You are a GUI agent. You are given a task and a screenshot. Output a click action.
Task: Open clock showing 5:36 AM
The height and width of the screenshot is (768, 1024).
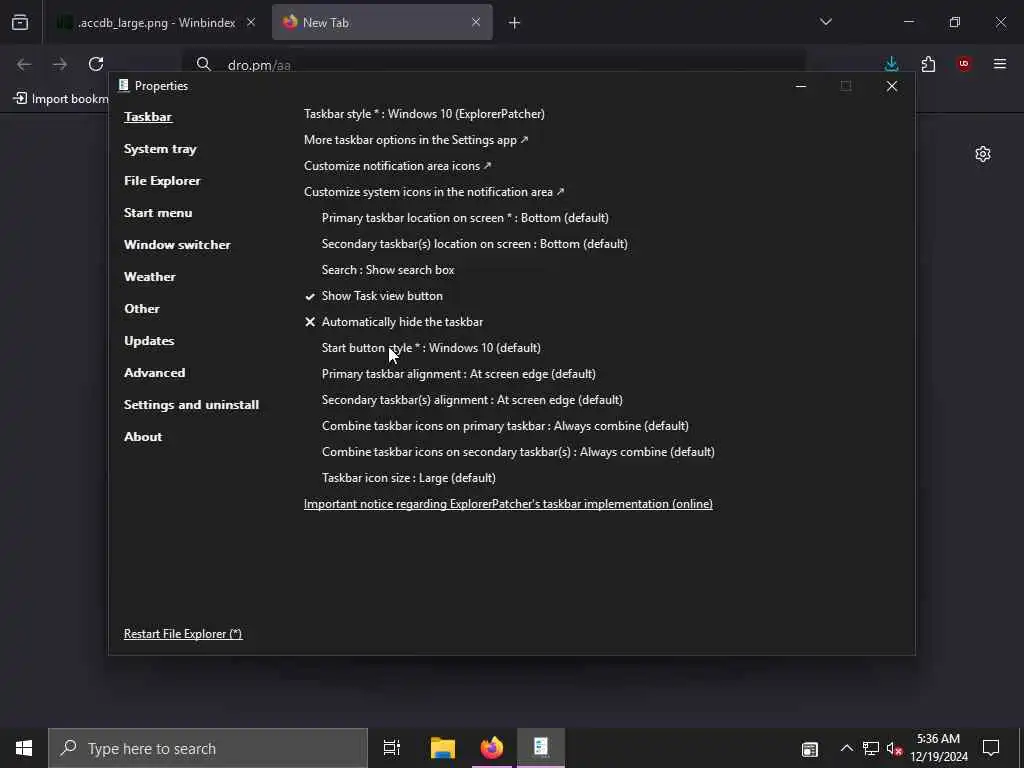pyautogui.click(x=938, y=748)
